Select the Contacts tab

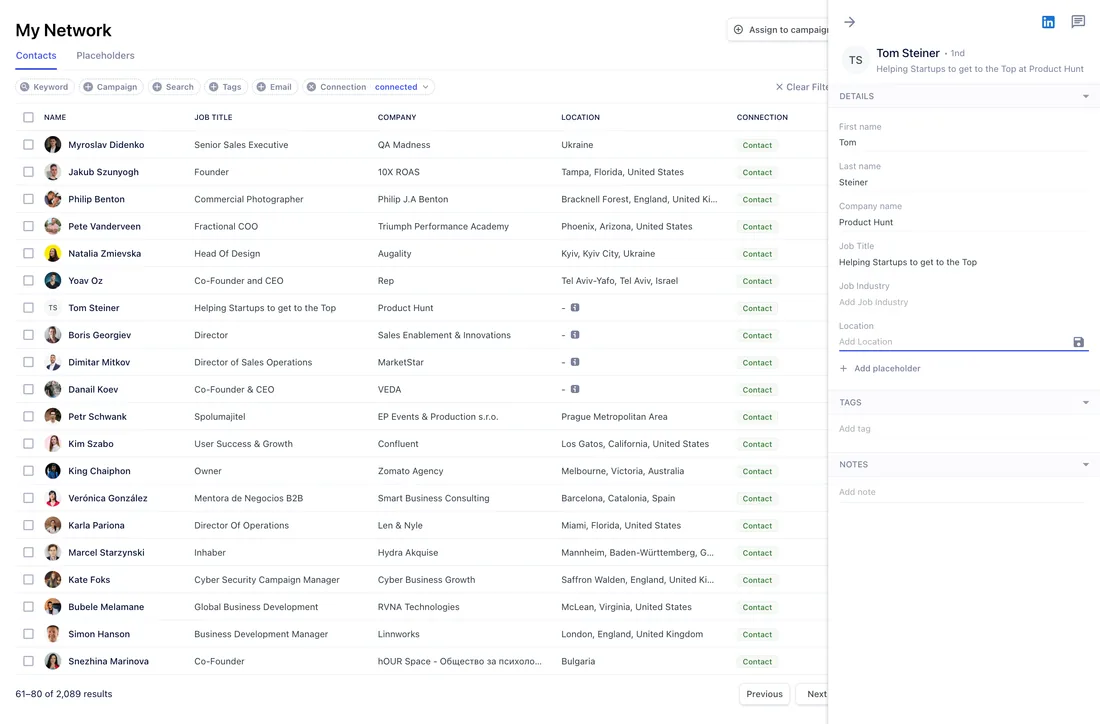[x=36, y=55]
